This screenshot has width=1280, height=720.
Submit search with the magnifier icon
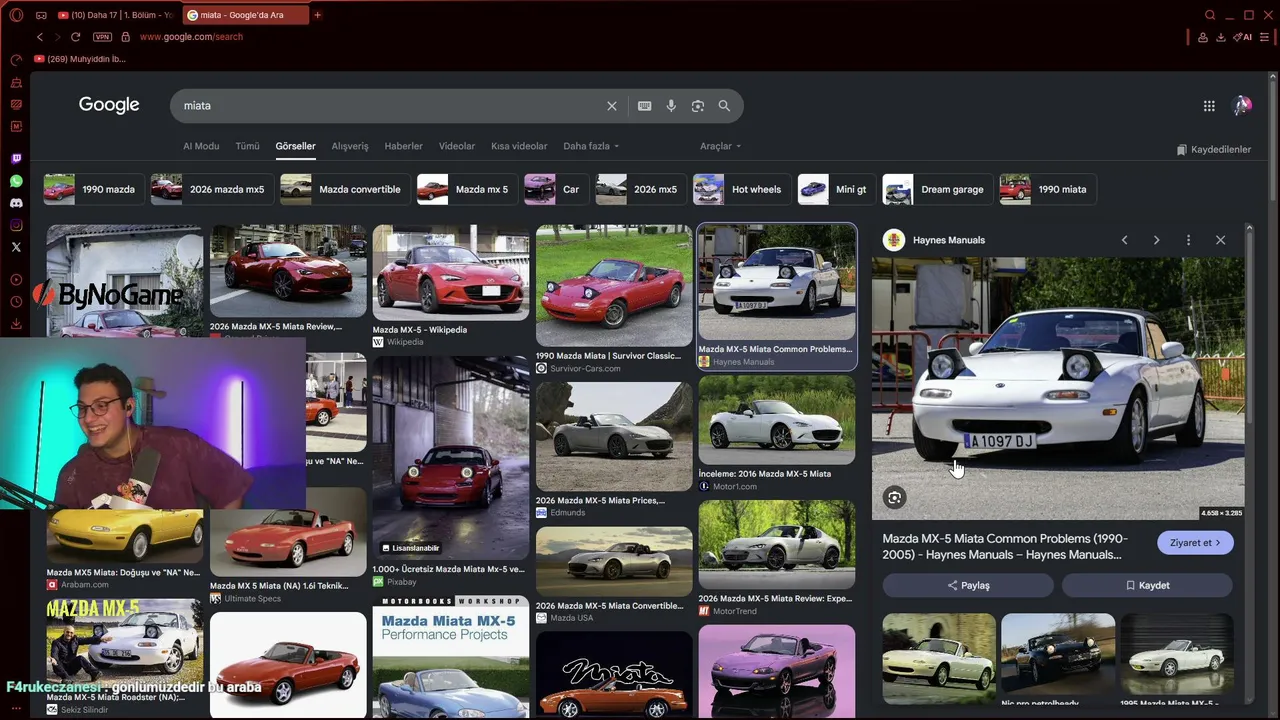(724, 106)
